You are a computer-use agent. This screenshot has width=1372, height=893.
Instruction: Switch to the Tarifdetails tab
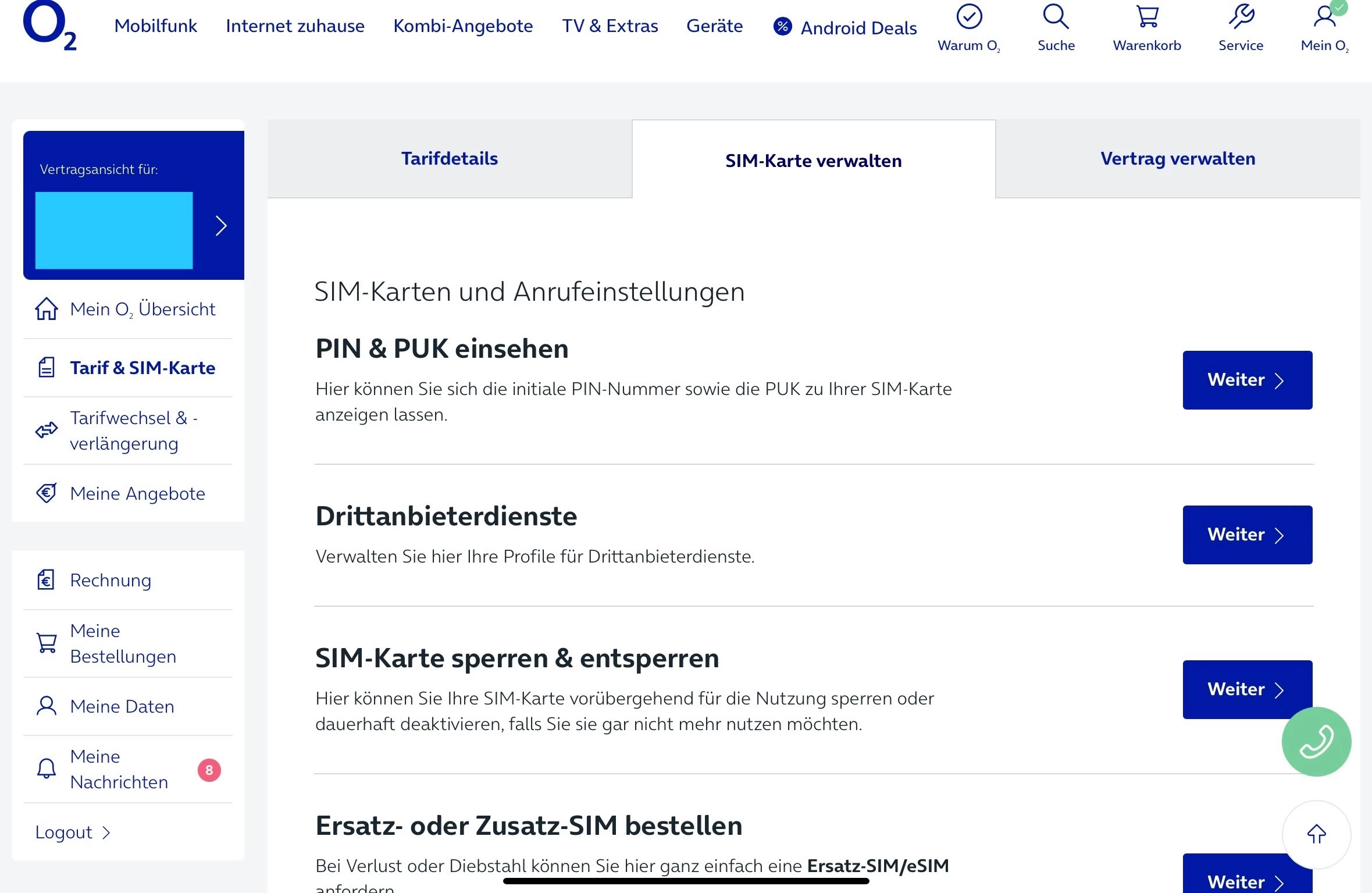pyautogui.click(x=450, y=159)
